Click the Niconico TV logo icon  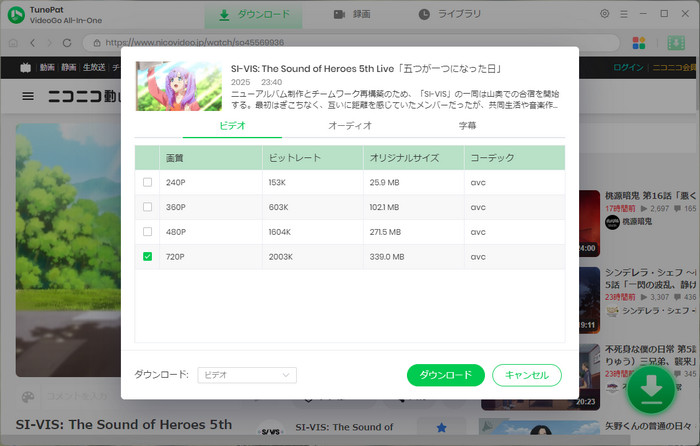pos(25,67)
